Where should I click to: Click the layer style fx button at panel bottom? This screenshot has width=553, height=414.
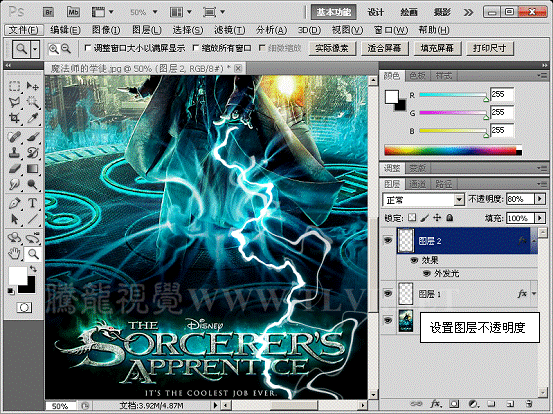click(435, 403)
